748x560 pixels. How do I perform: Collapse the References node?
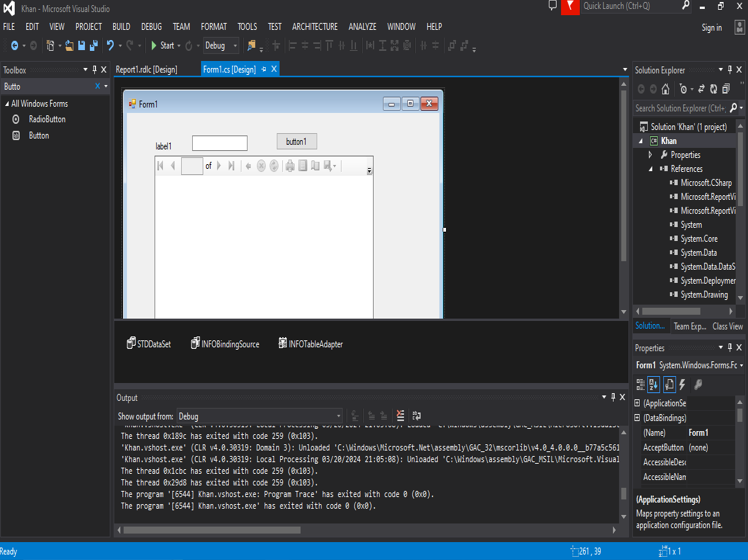651,169
